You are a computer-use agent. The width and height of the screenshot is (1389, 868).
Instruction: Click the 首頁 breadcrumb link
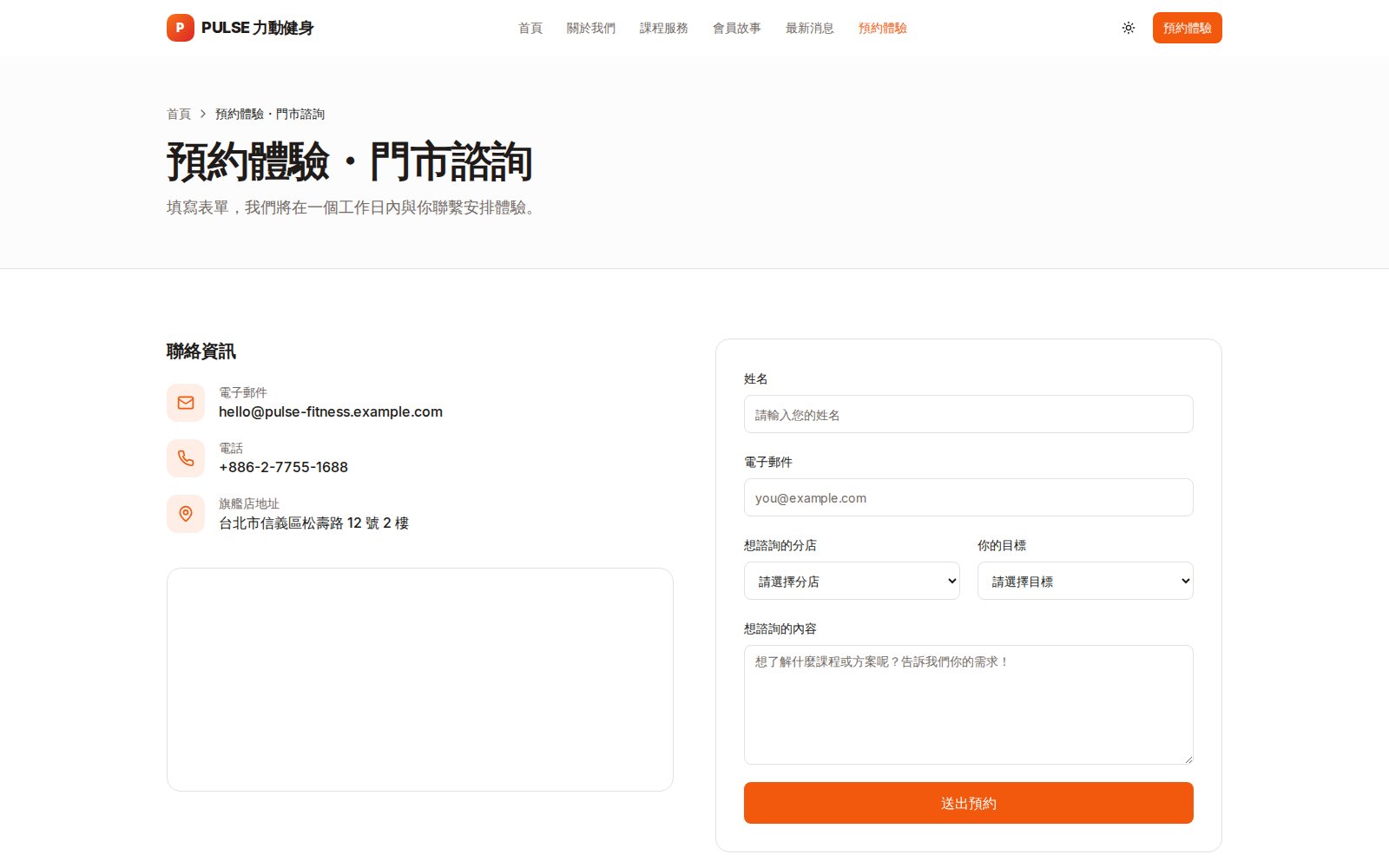click(x=179, y=114)
